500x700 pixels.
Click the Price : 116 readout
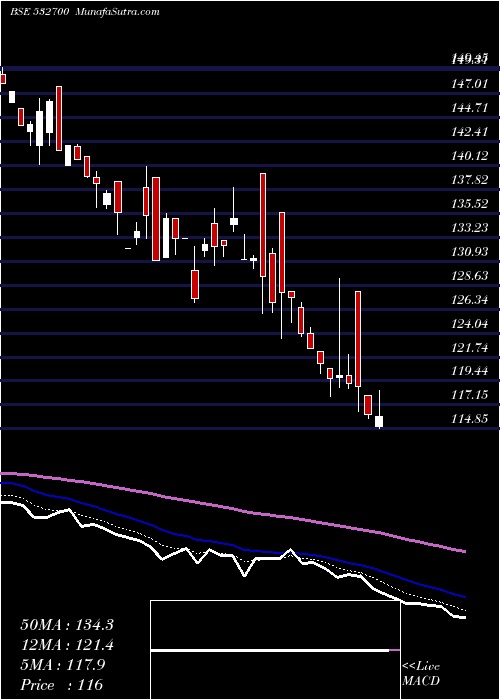(62, 685)
